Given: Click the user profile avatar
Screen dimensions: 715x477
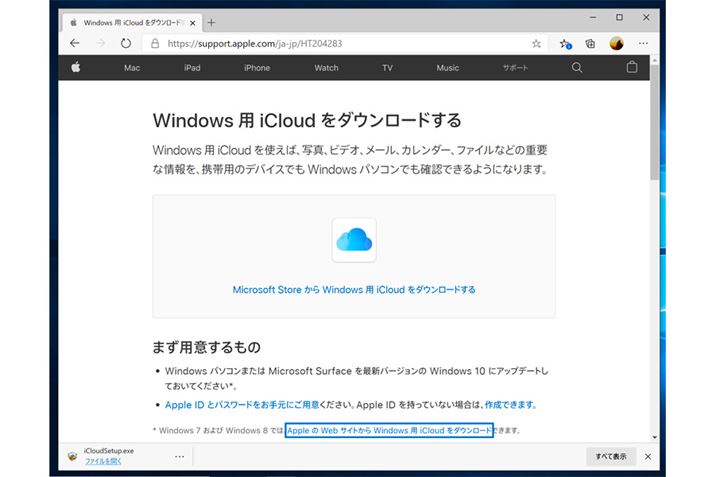Looking at the screenshot, I should 617,44.
